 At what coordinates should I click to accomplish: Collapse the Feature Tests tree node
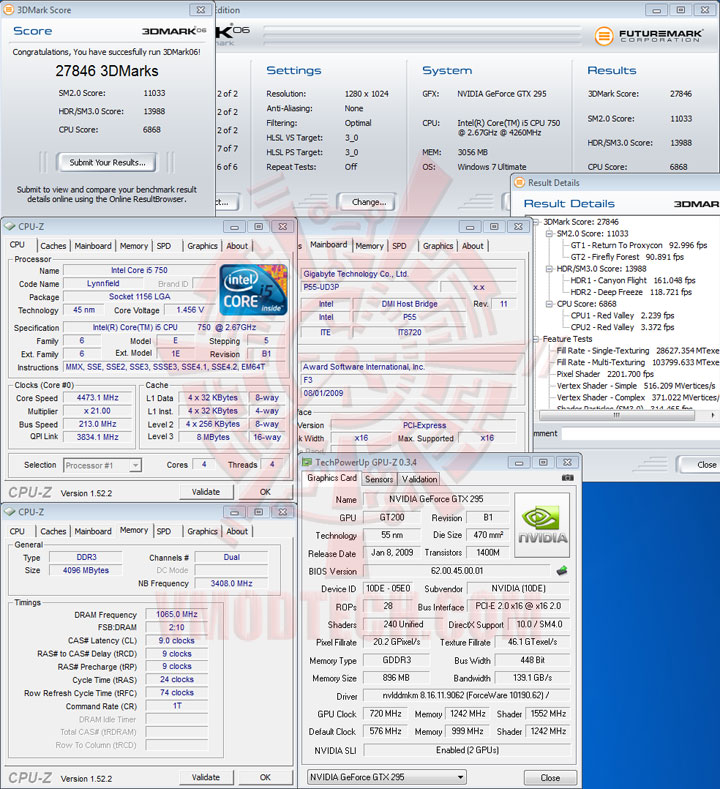point(536,339)
